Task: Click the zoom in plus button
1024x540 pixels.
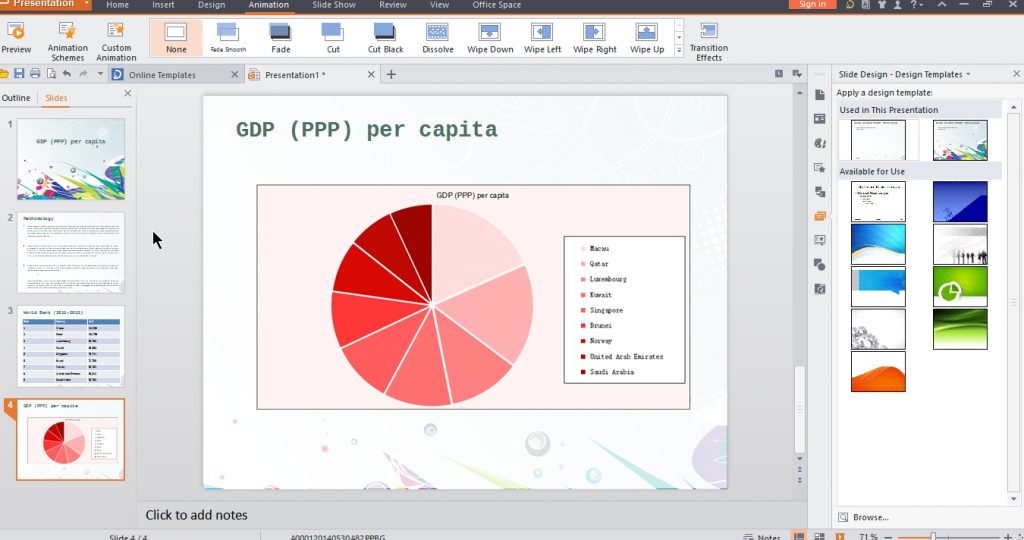Action: click(x=1008, y=537)
